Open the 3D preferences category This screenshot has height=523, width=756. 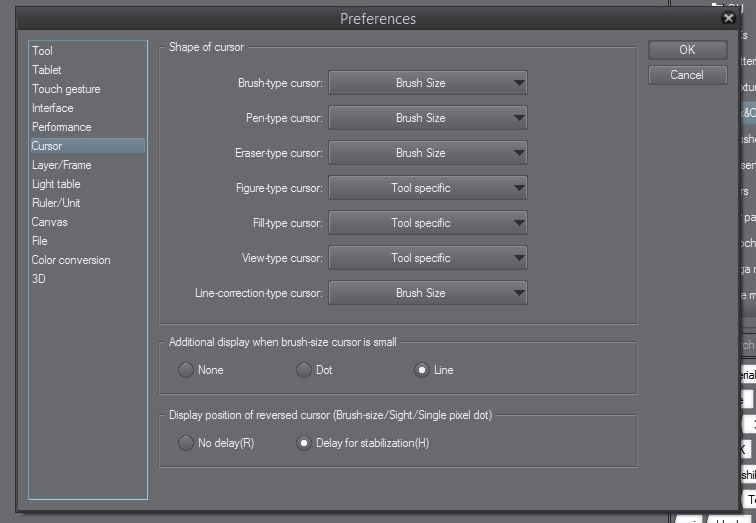point(38,279)
